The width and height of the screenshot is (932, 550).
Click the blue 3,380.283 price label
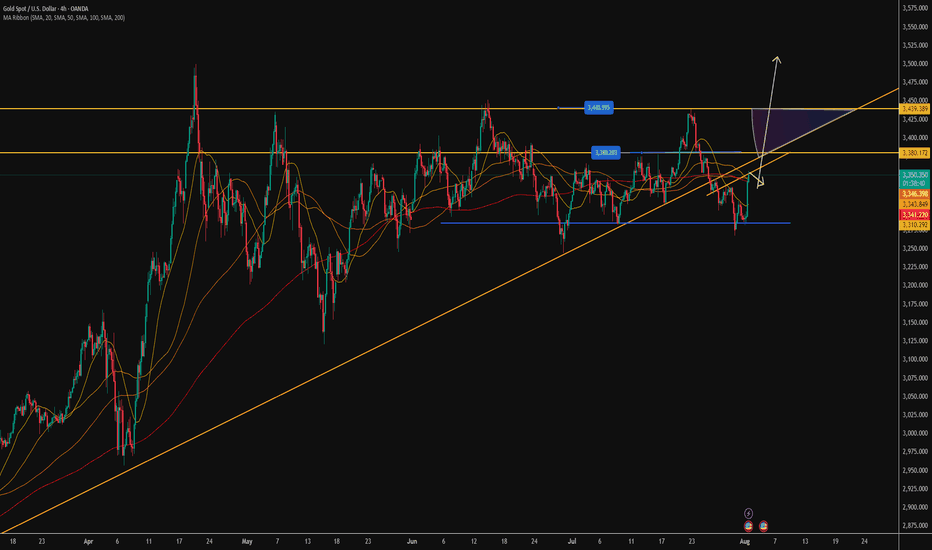click(x=606, y=153)
